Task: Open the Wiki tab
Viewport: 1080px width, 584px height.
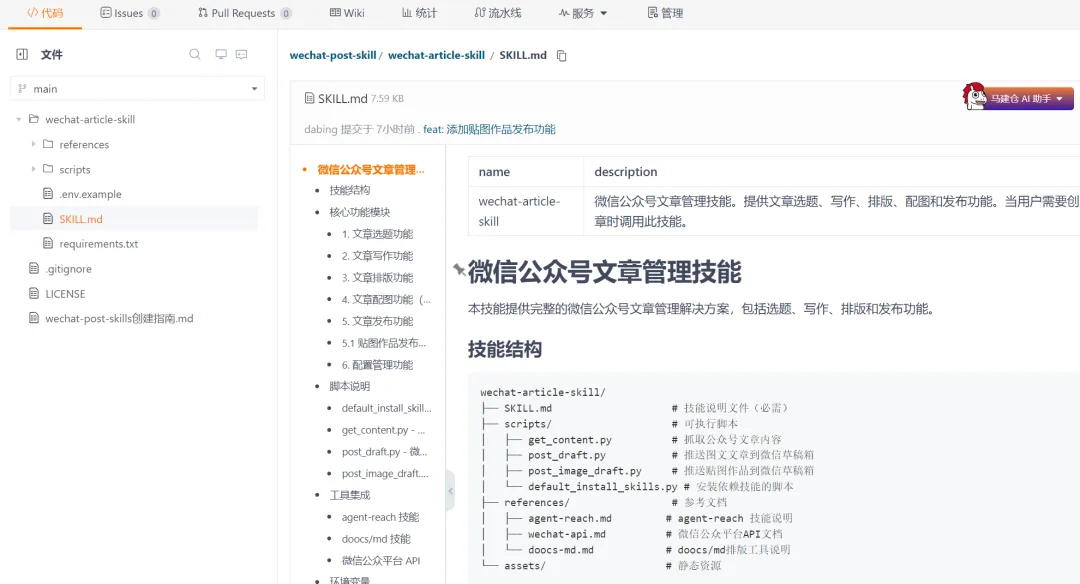Action: tap(347, 13)
